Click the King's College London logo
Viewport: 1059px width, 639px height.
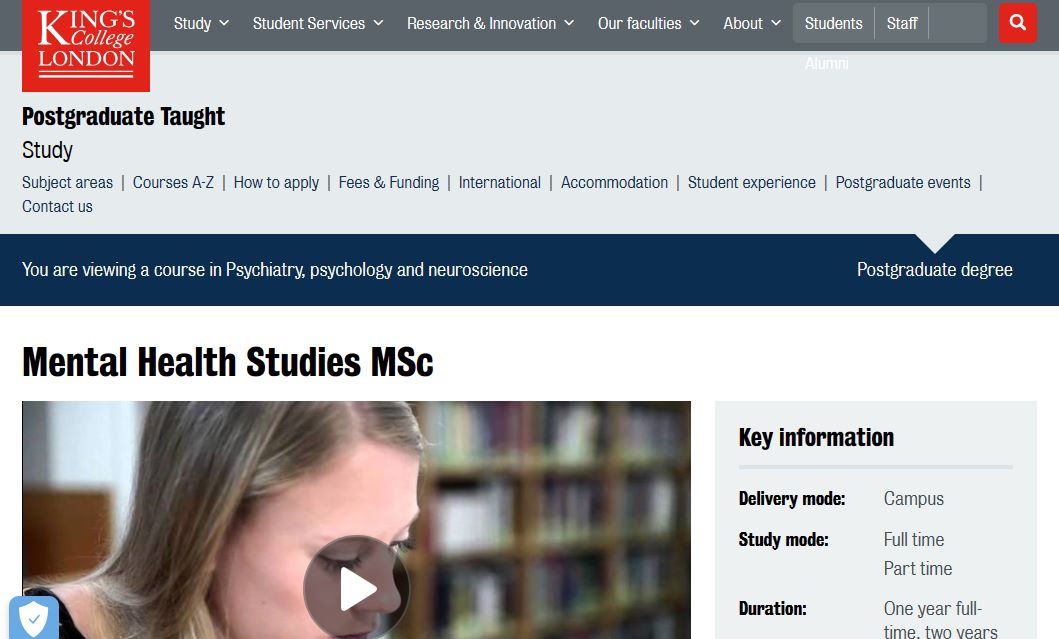coord(86,44)
